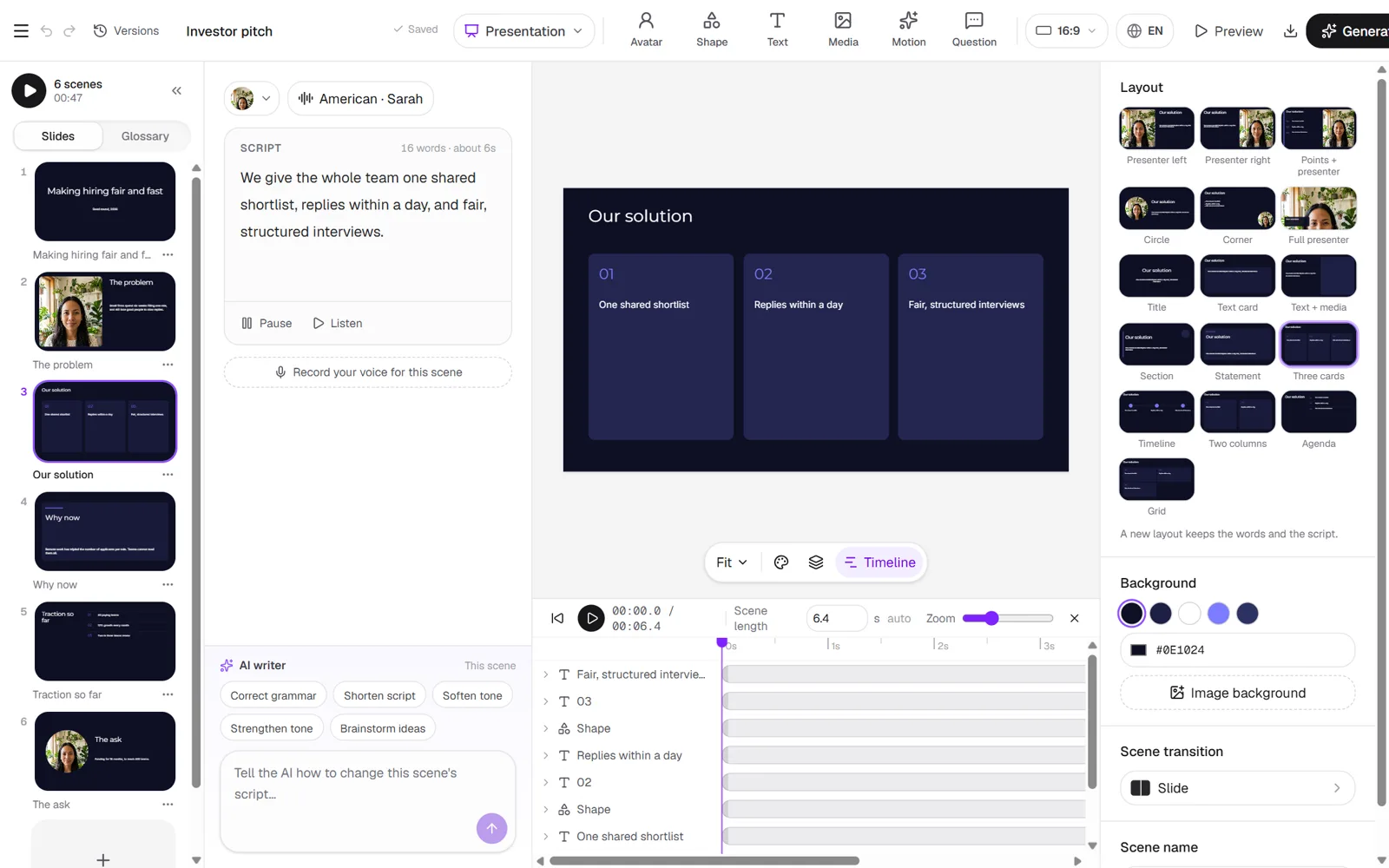Add a Question element
1389x868 pixels.
974,30
